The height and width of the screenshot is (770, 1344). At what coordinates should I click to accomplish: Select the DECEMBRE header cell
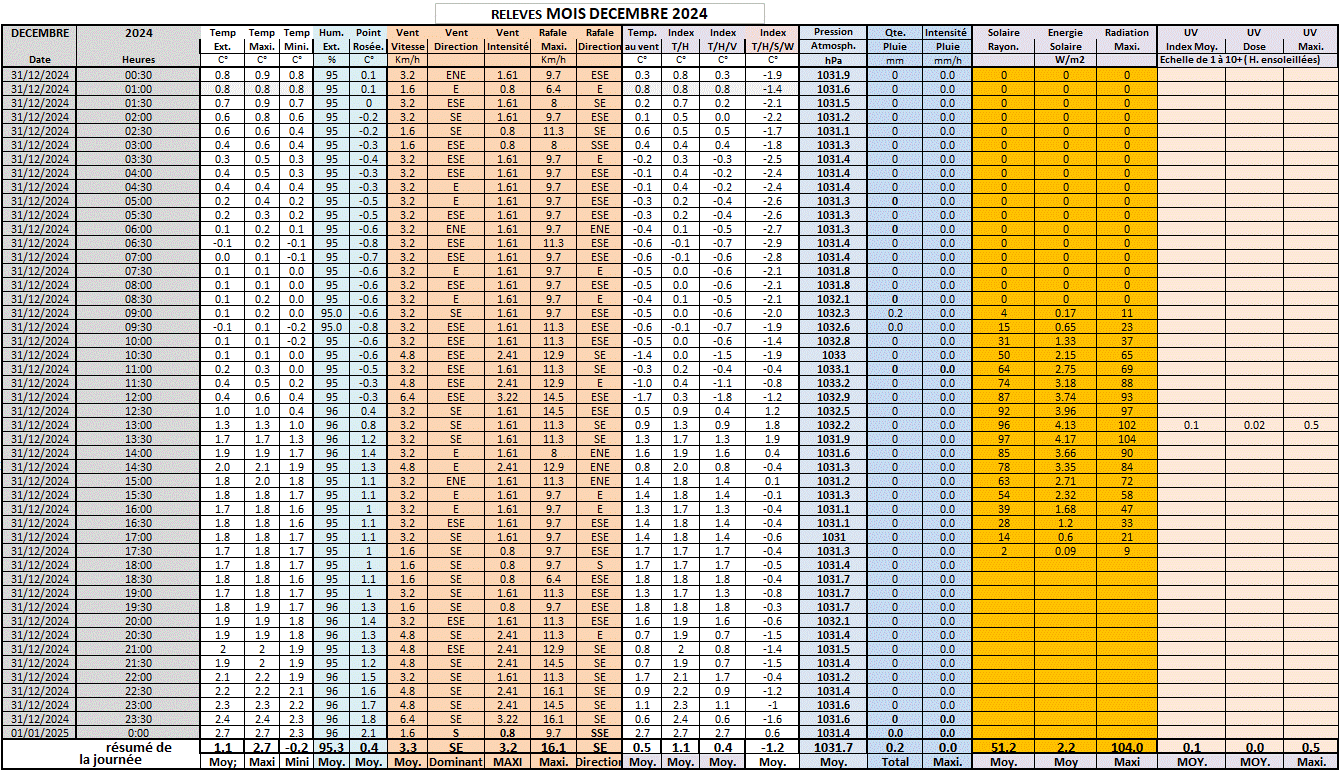pos(40,33)
